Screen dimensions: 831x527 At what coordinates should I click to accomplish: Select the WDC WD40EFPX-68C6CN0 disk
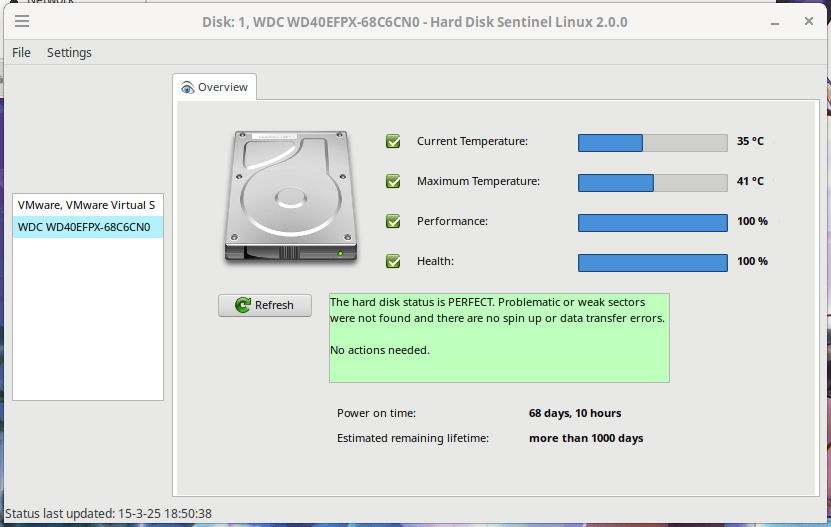[88, 227]
